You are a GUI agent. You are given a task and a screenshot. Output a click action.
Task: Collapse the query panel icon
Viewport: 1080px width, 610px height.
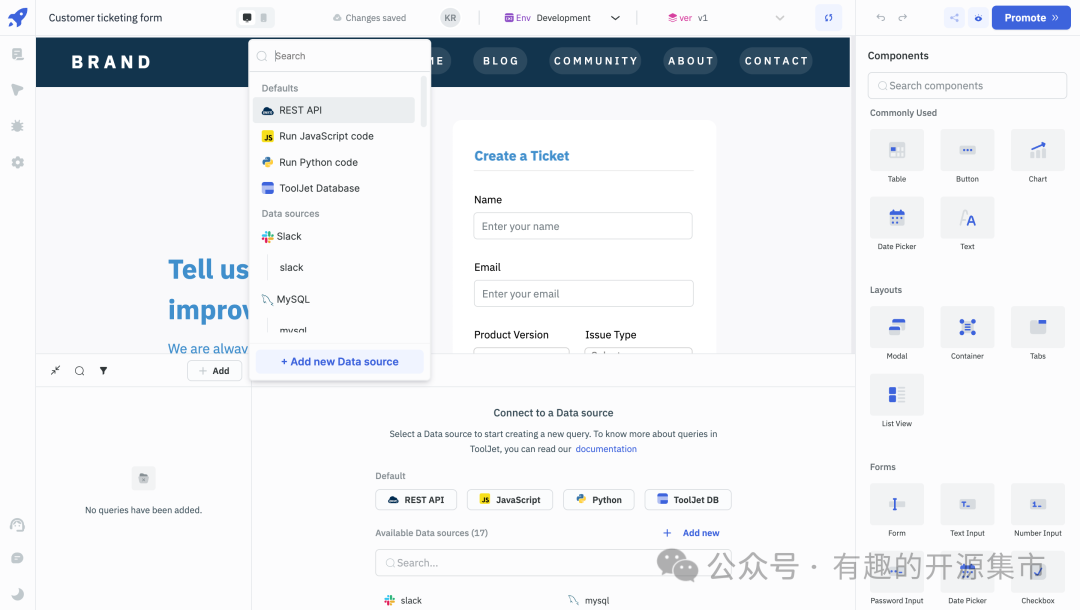(x=56, y=370)
